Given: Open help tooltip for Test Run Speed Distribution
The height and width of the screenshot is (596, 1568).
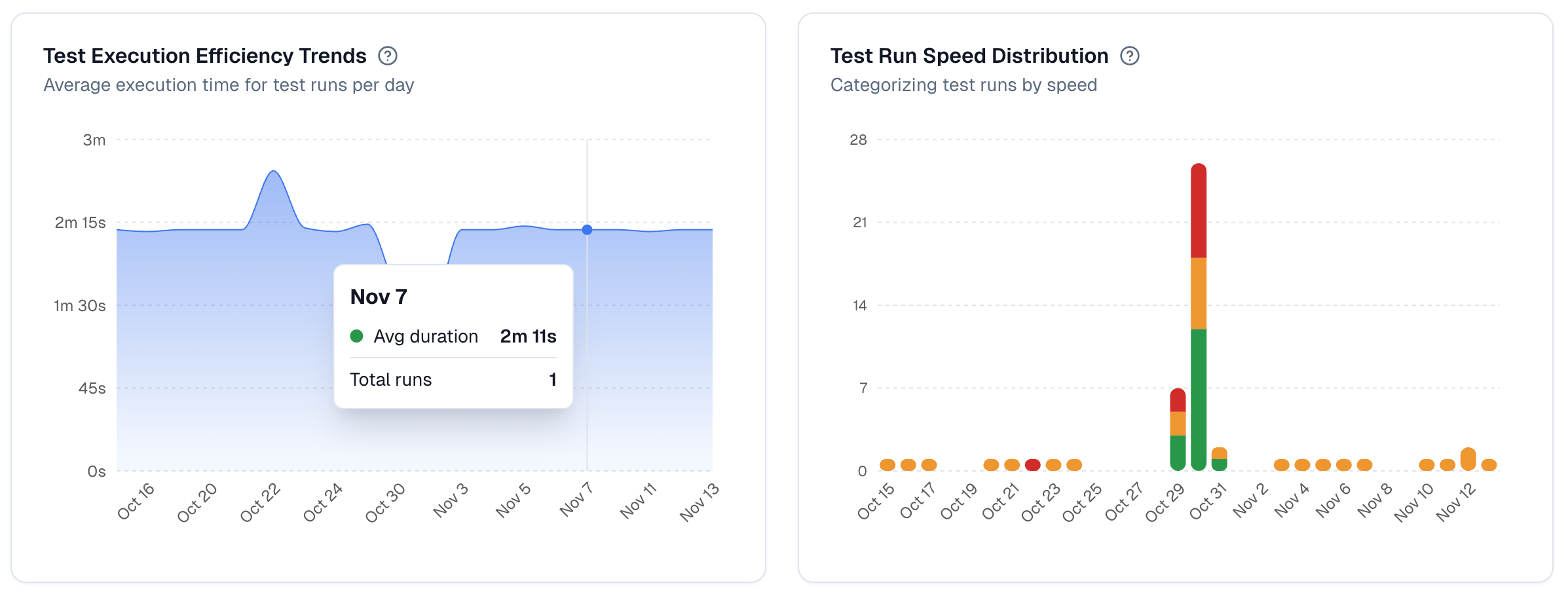Looking at the screenshot, I should [x=1130, y=56].
